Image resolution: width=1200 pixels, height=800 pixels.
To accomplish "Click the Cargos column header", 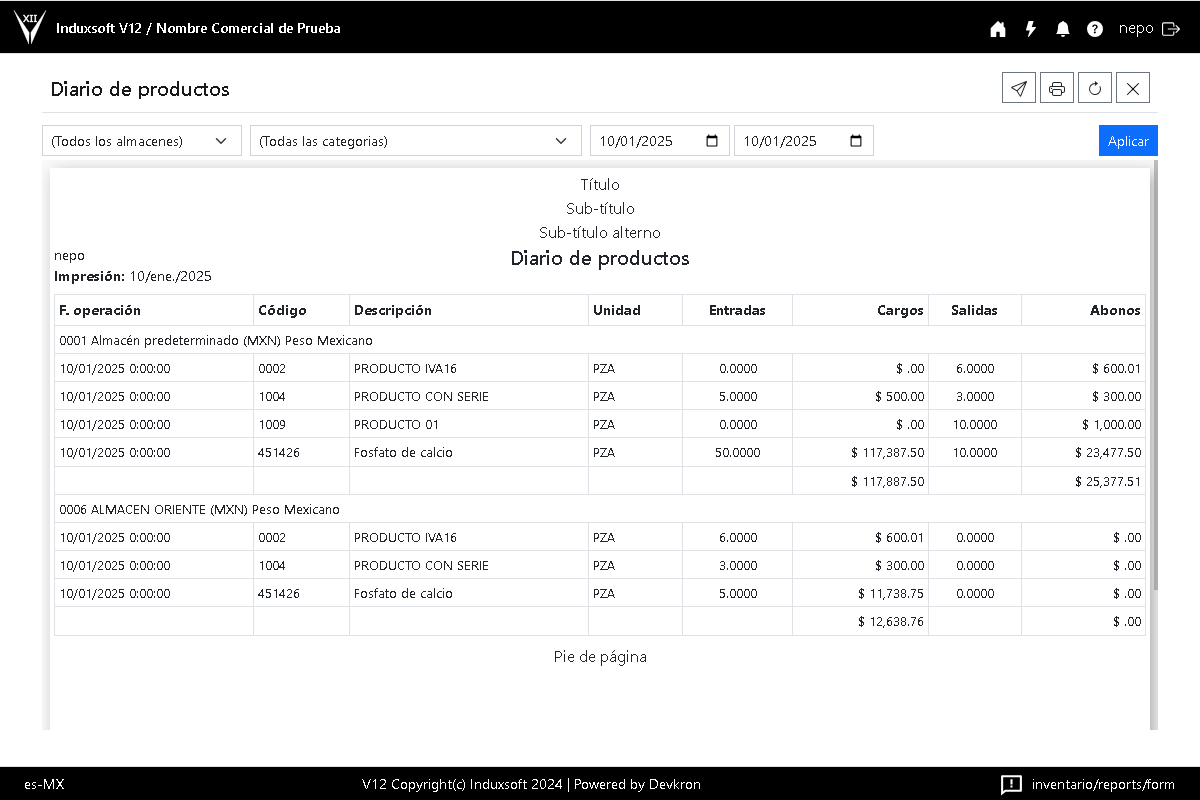I will pos(900,310).
